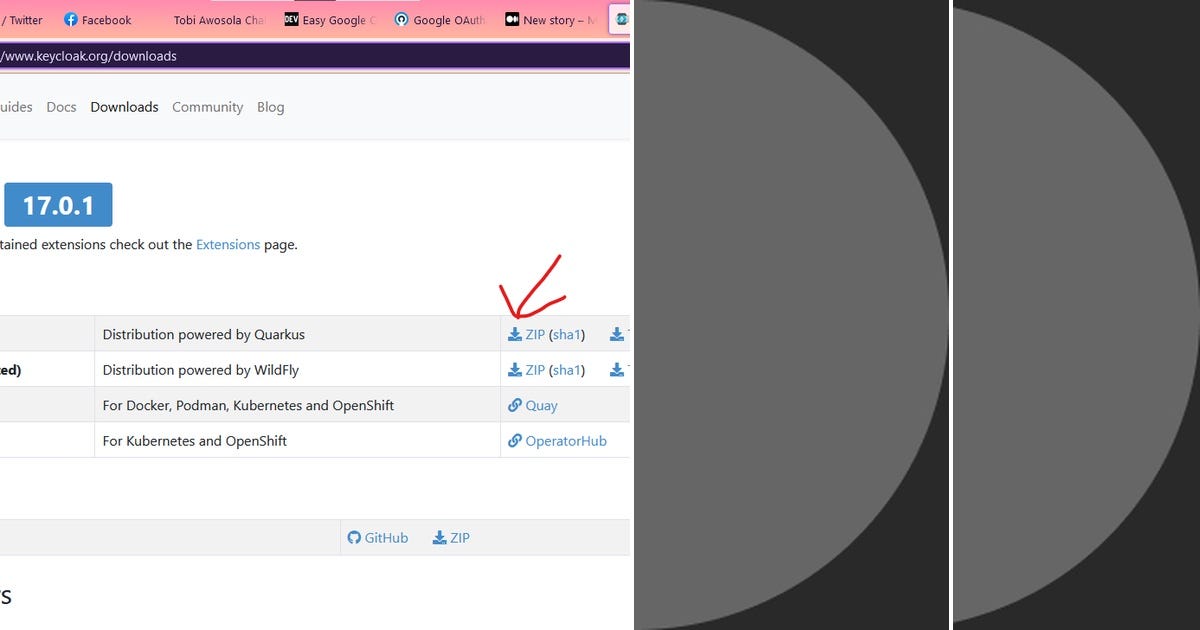This screenshot has height=630, width=1200.
Task: Click the Google OAuth bookmark icon
Action: point(401,19)
